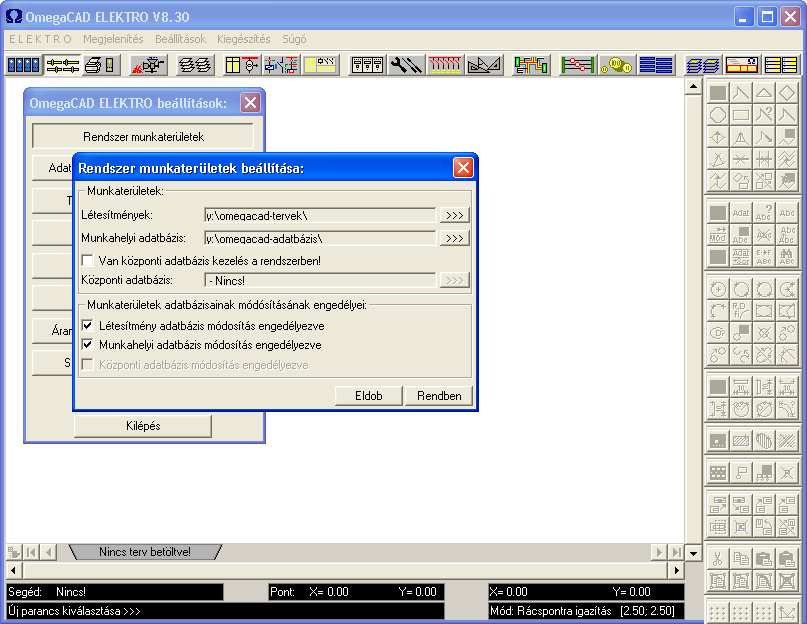Click the copy pages icon in the palette
Viewport: 807px width, 624px height.
tap(741, 559)
